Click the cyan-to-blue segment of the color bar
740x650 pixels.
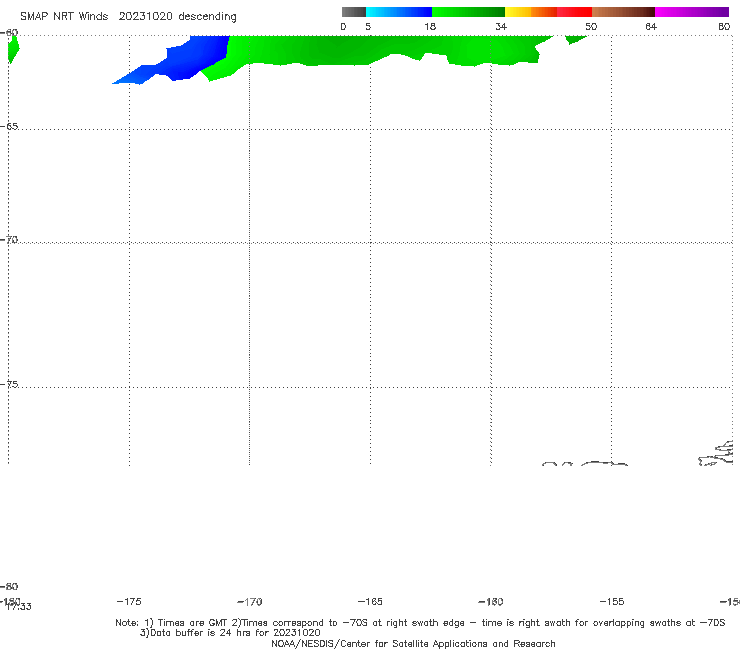[399, 12]
